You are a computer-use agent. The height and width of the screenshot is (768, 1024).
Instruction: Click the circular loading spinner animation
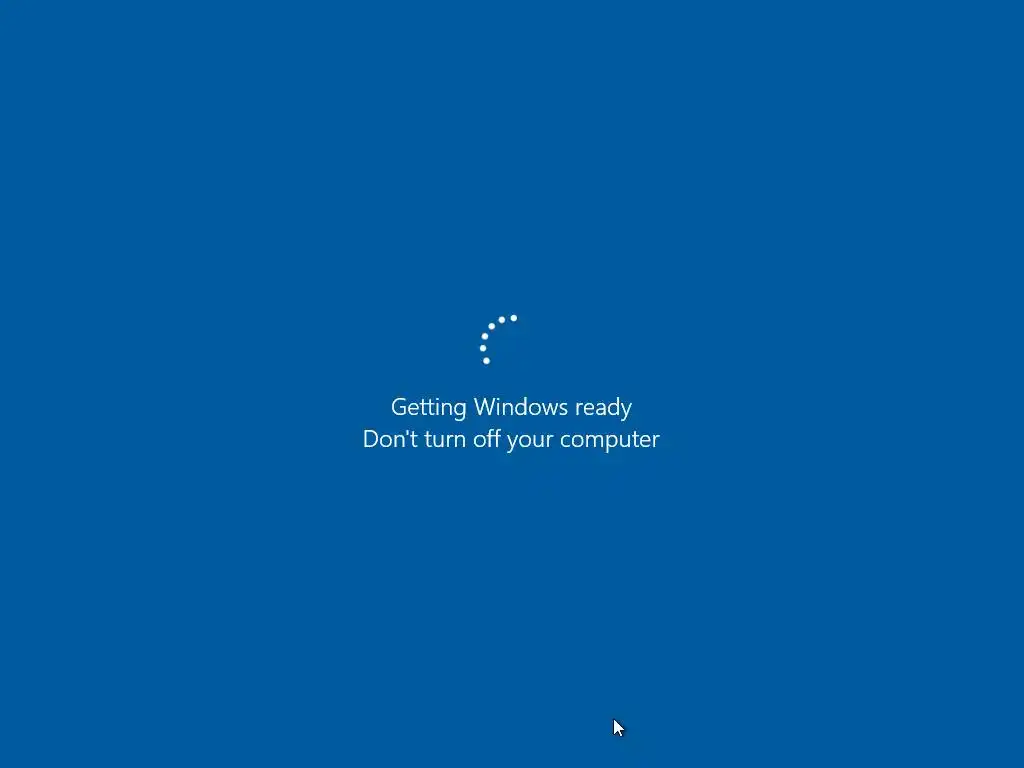point(499,340)
